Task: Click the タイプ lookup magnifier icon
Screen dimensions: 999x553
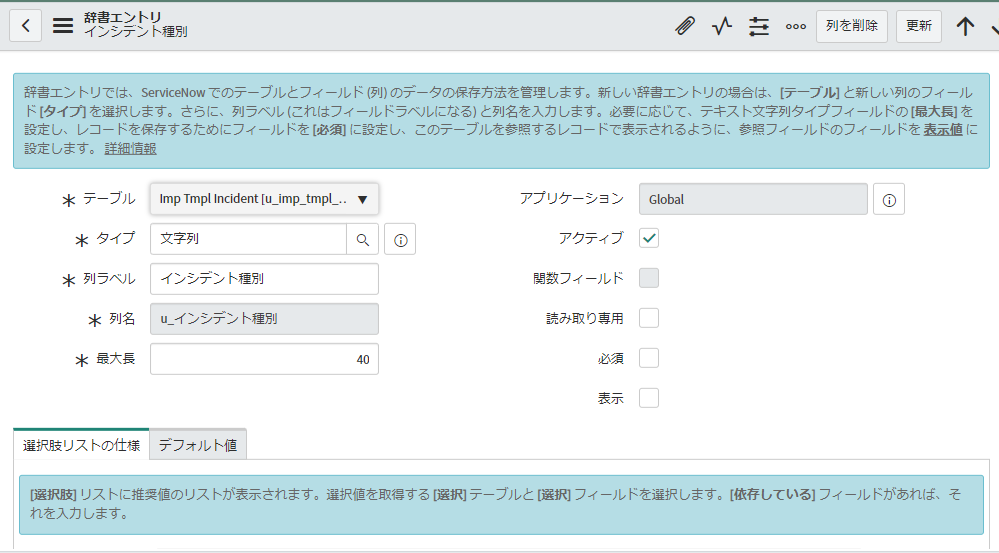Action: pyautogui.click(x=363, y=240)
